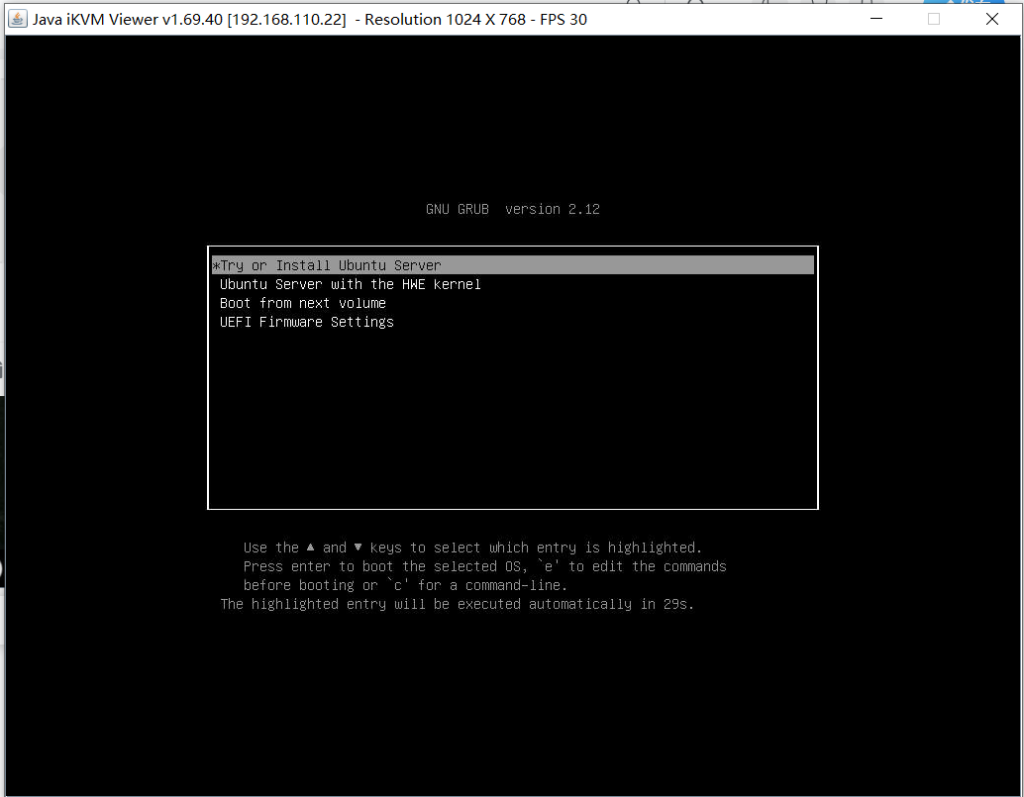The height and width of the screenshot is (797, 1024).
Task: Close the Java iKVM Viewer window
Action: coord(992,19)
